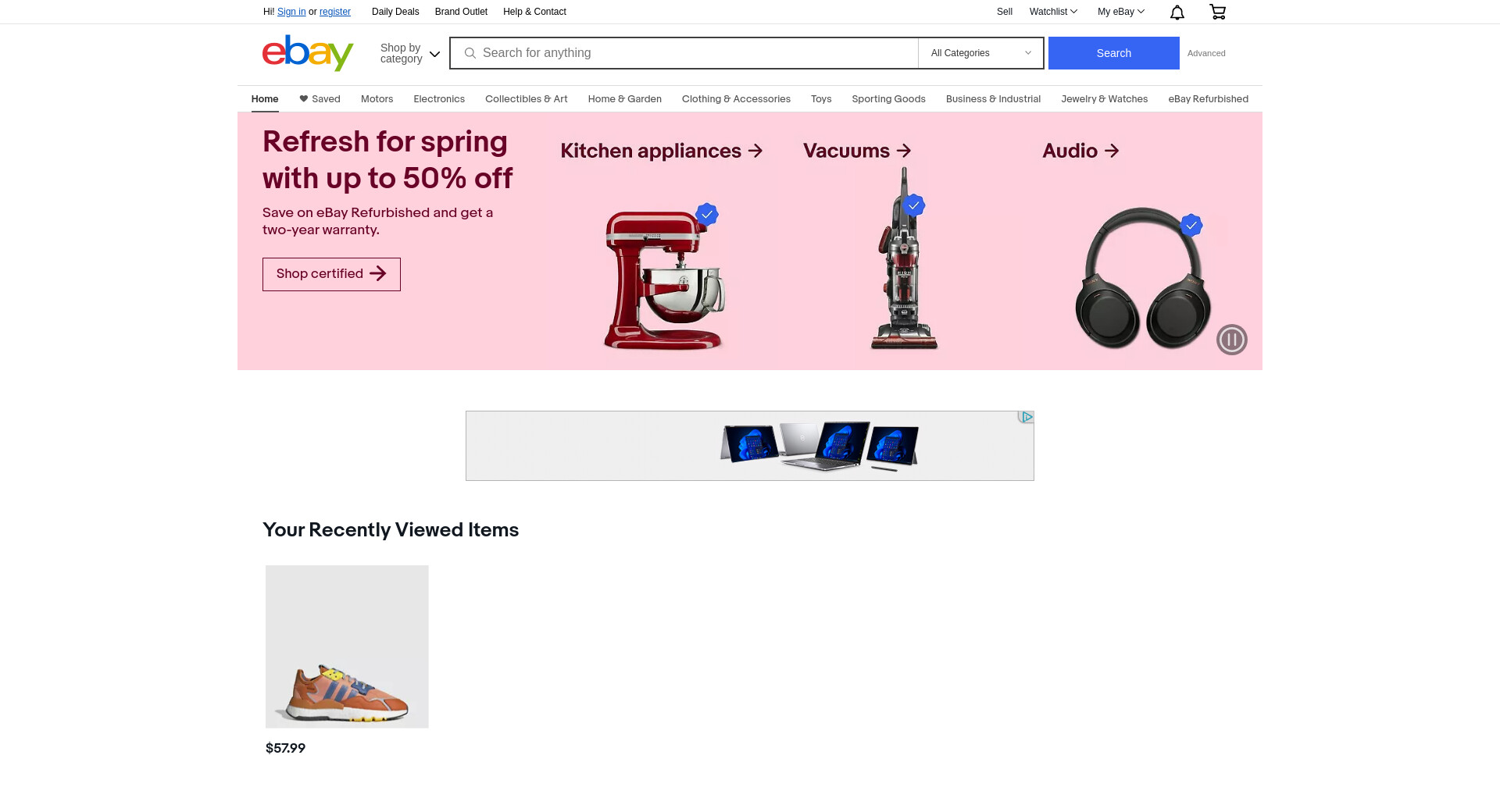This screenshot has width=1500, height=812.
Task: Click the Vacuums arrow heading
Action: (857, 151)
